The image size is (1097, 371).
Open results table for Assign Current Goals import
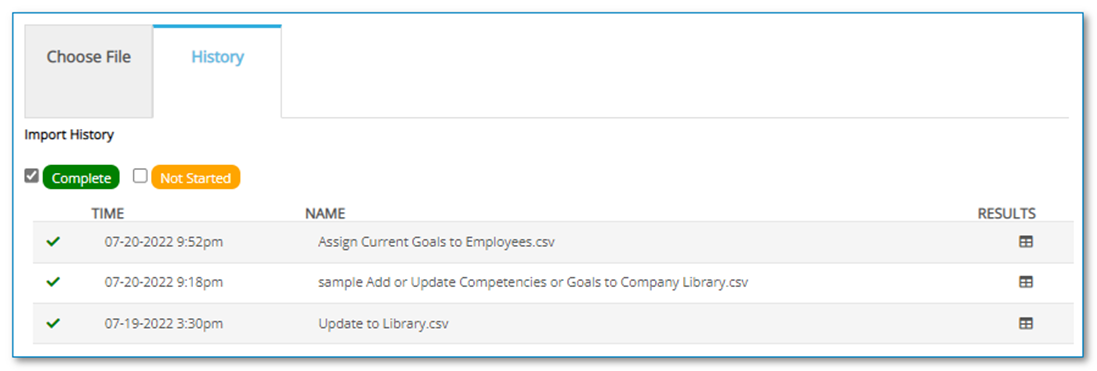pos(1025,242)
